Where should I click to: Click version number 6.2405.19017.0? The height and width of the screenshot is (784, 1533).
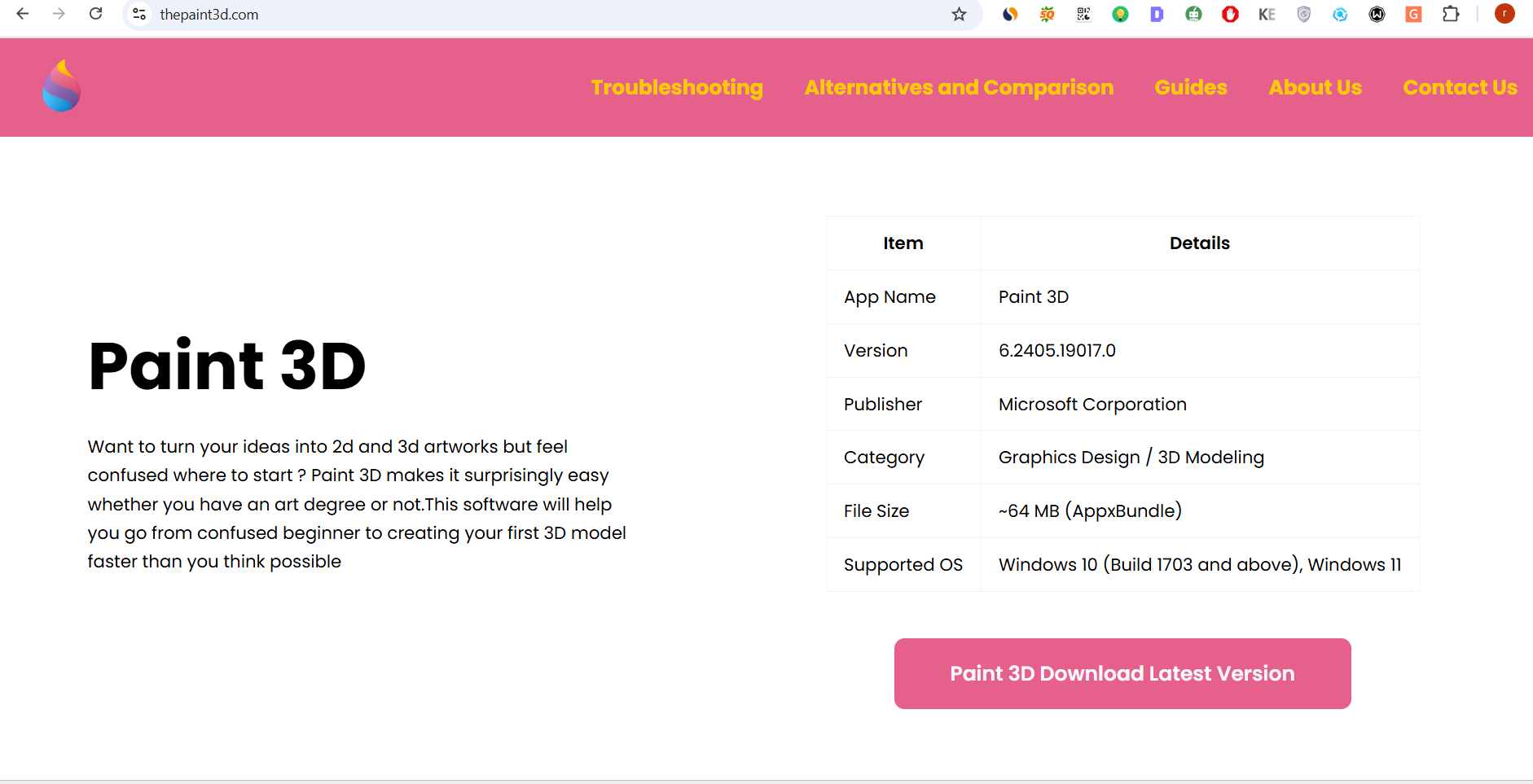click(1057, 350)
